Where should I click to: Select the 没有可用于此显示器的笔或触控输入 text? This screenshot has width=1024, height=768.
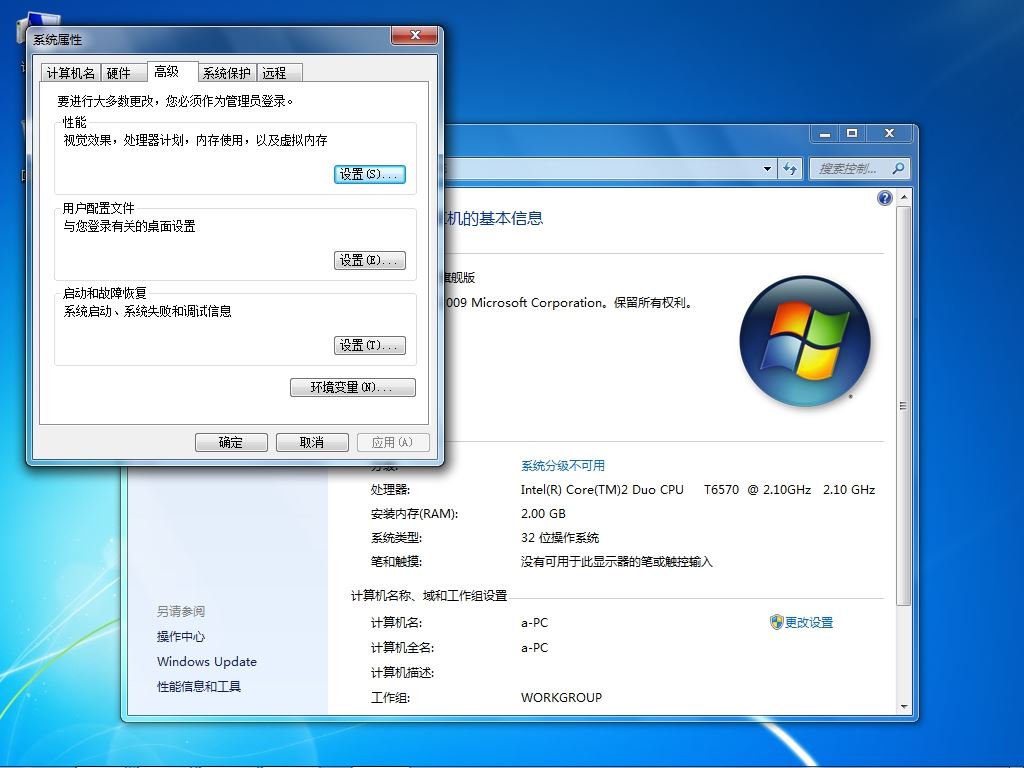click(x=616, y=562)
